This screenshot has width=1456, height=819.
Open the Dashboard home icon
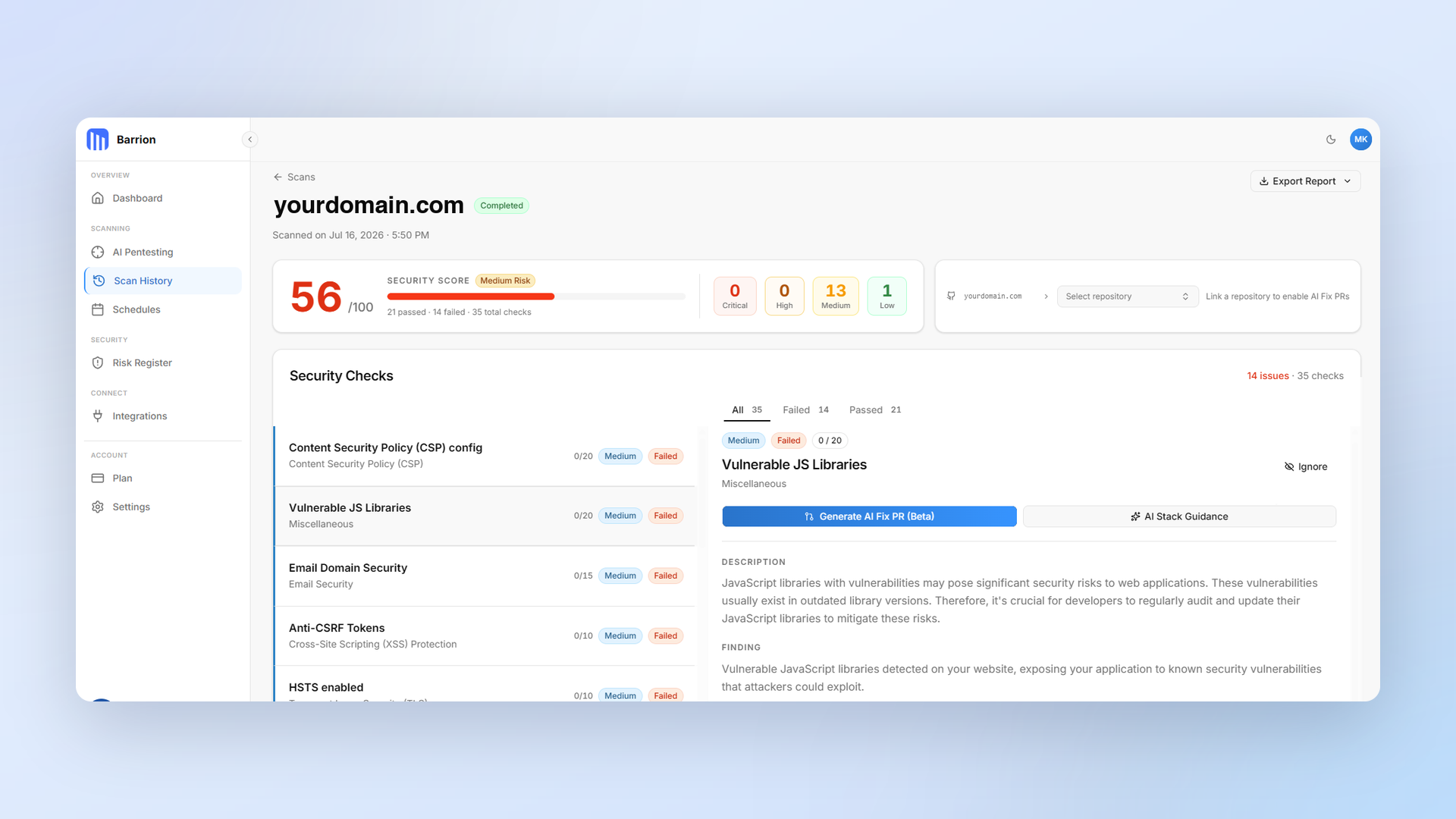pyautogui.click(x=98, y=198)
